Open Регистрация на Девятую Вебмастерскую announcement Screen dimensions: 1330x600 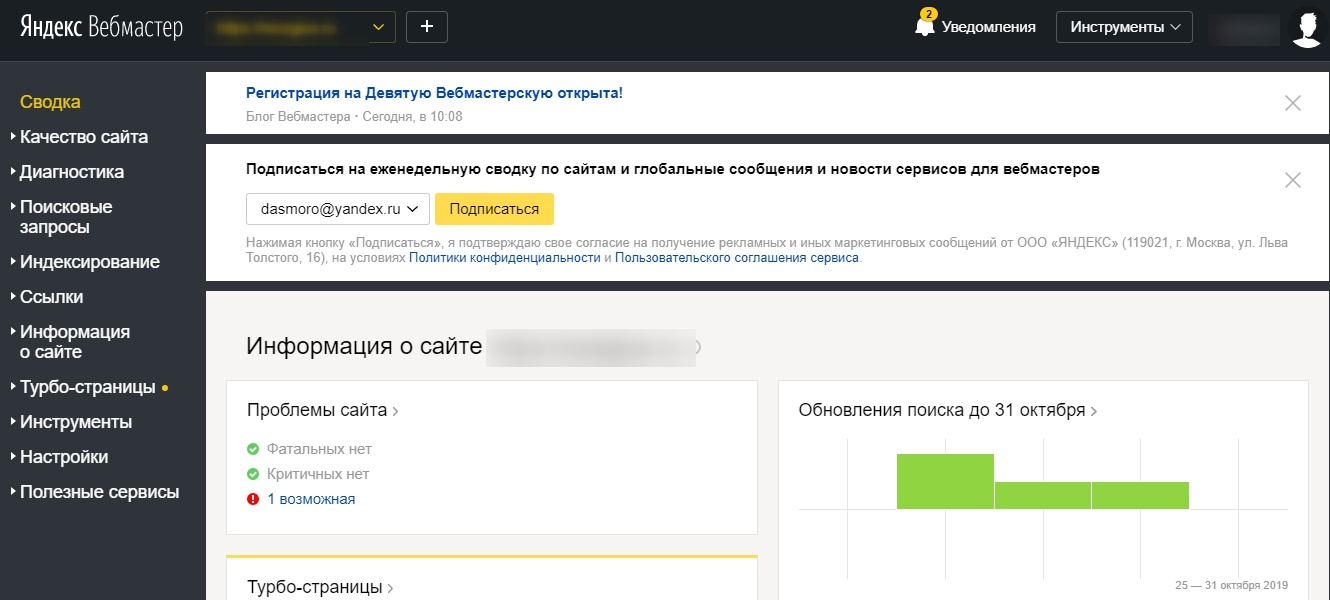click(434, 93)
